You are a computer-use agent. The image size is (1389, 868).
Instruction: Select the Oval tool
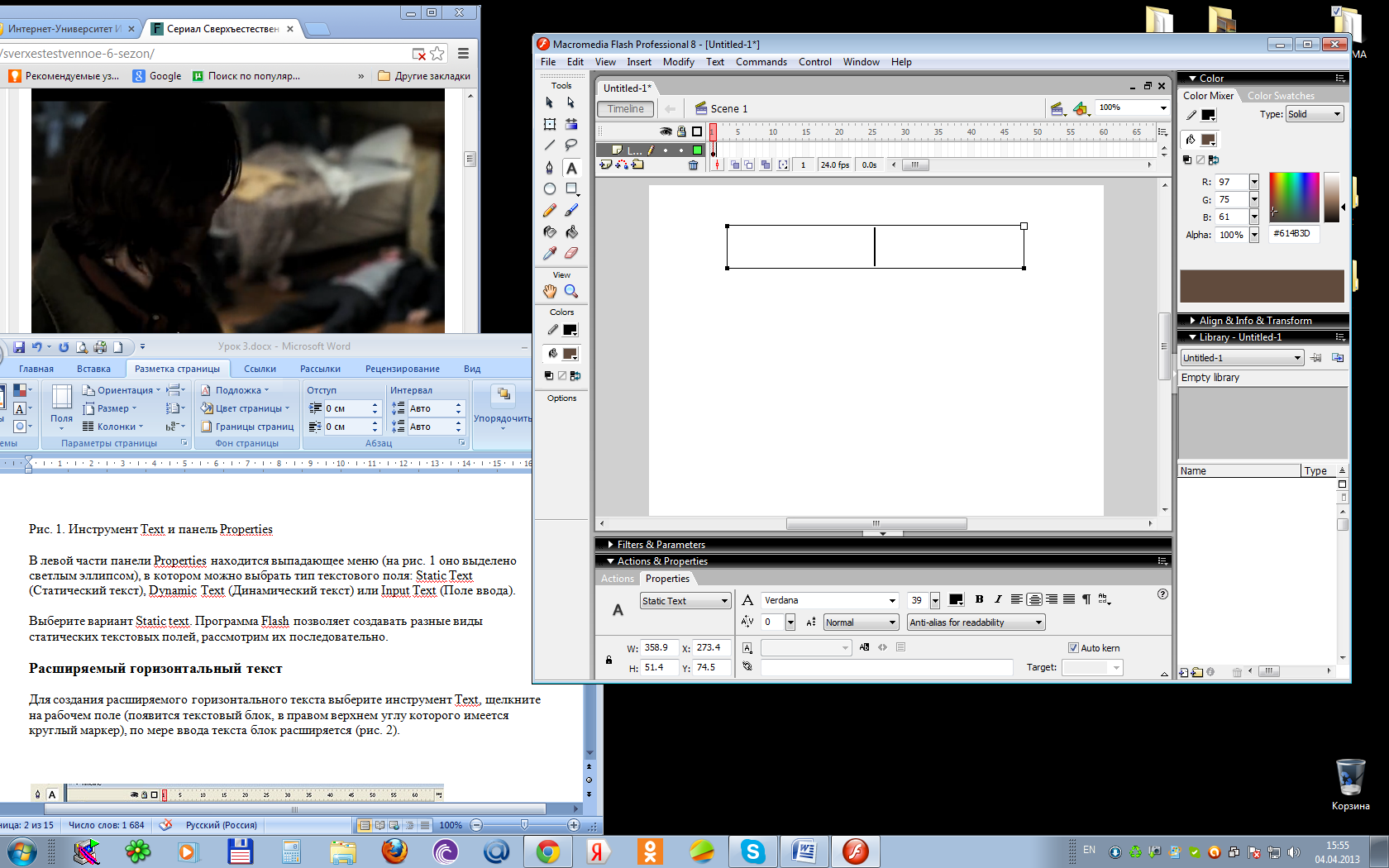(x=549, y=189)
